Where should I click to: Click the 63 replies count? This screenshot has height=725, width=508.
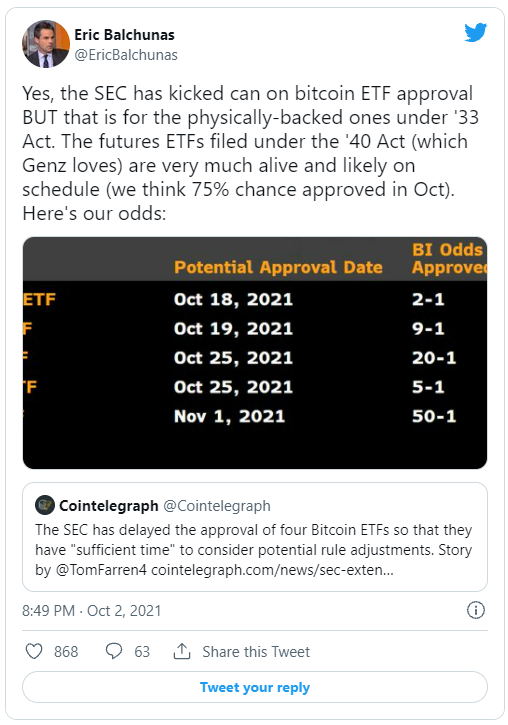142,651
